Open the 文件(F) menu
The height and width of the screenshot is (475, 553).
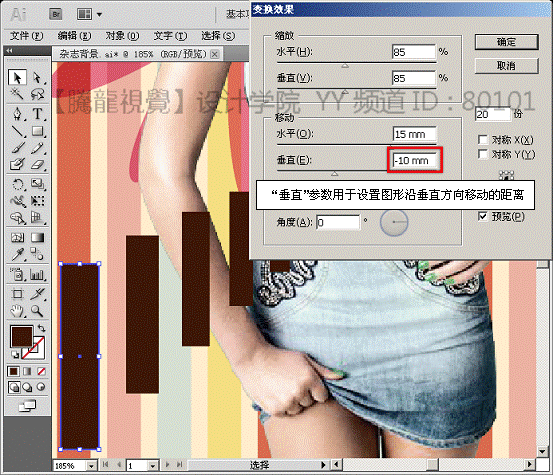pyautogui.click(x=26, y=36)
